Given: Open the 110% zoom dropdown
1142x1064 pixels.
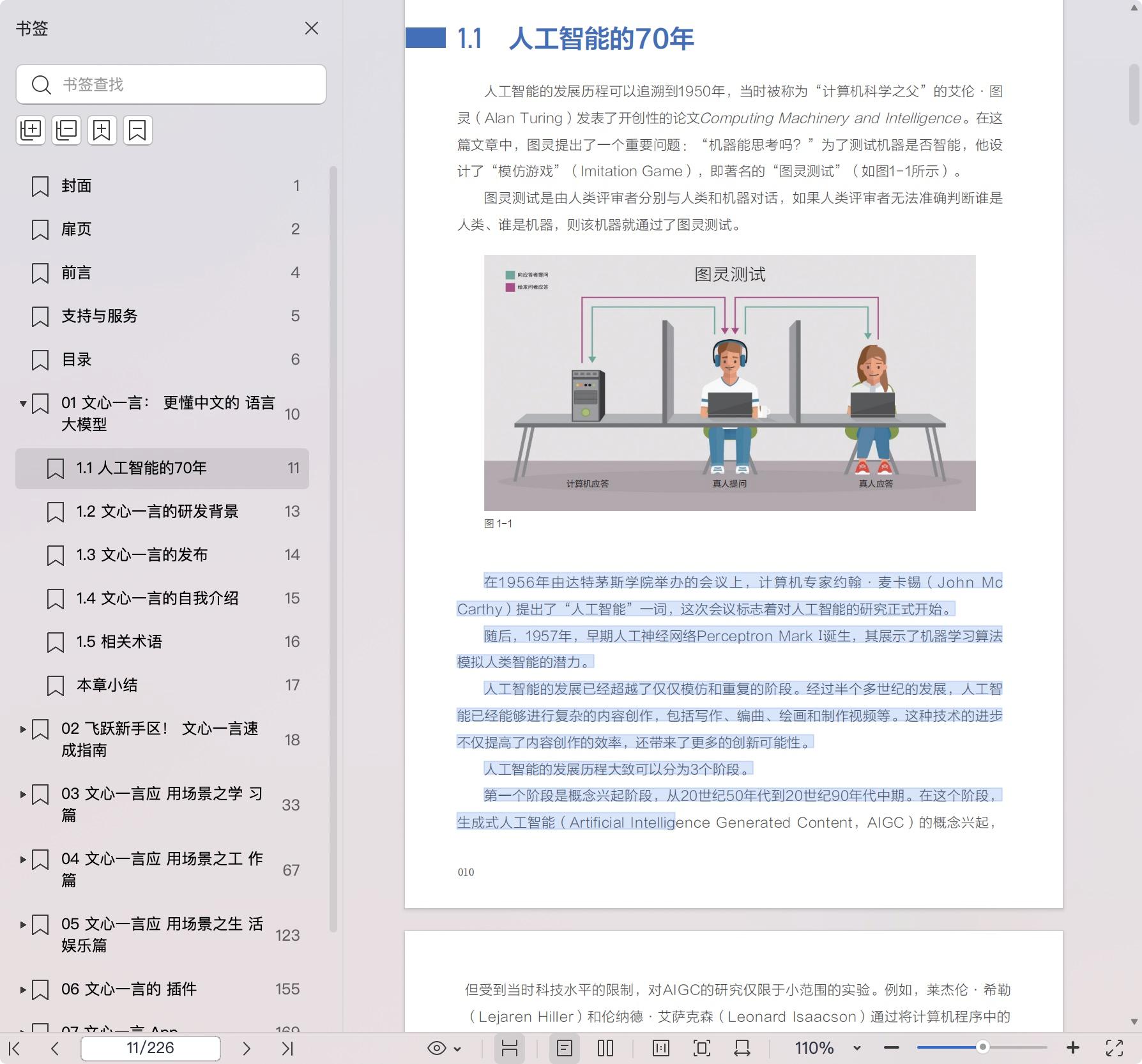Looking at the screenshot, I should pyautogui.click(x=857, y=1048).
